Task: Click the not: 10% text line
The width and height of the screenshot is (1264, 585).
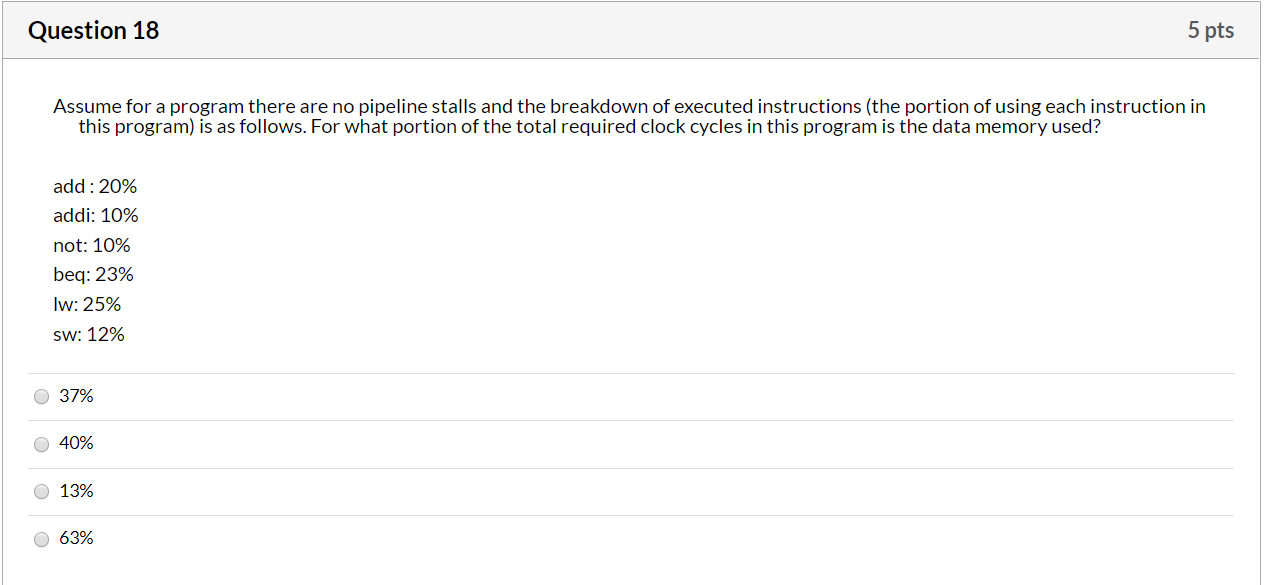Action: [x=91, y=245]
